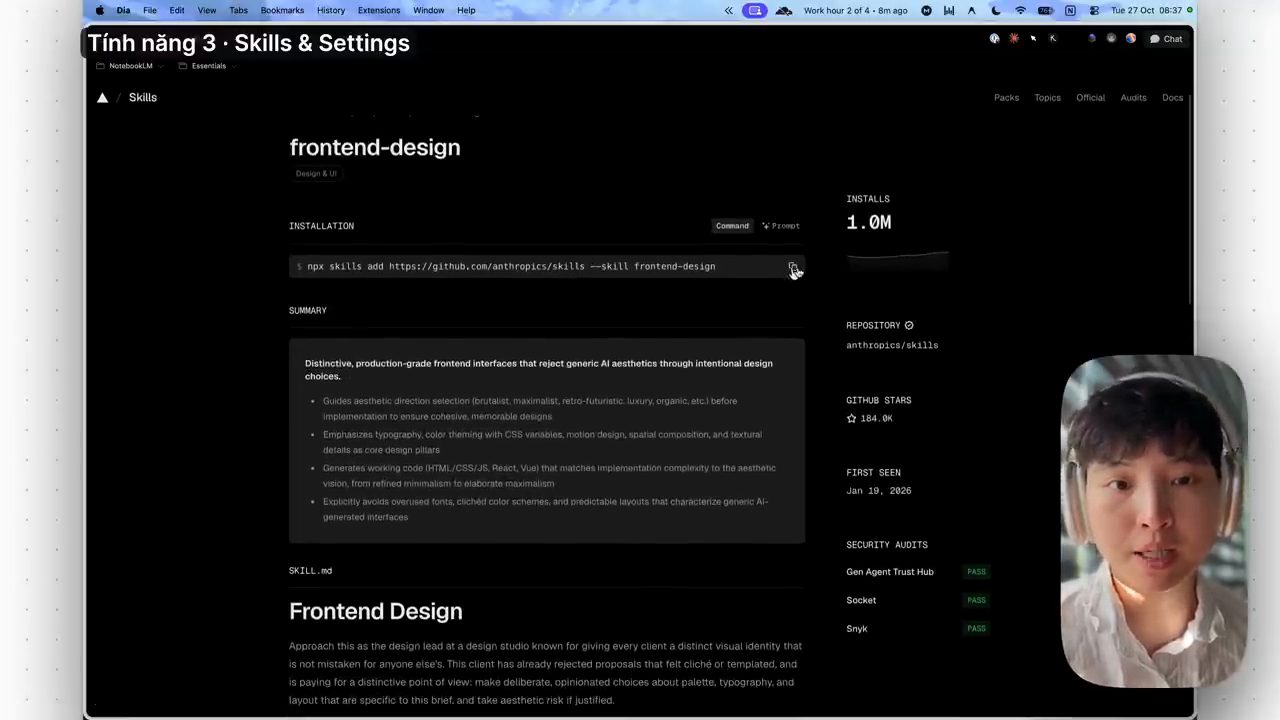
Task: Click the crescent moon Focus icon
Action: (x=996, y=10)
